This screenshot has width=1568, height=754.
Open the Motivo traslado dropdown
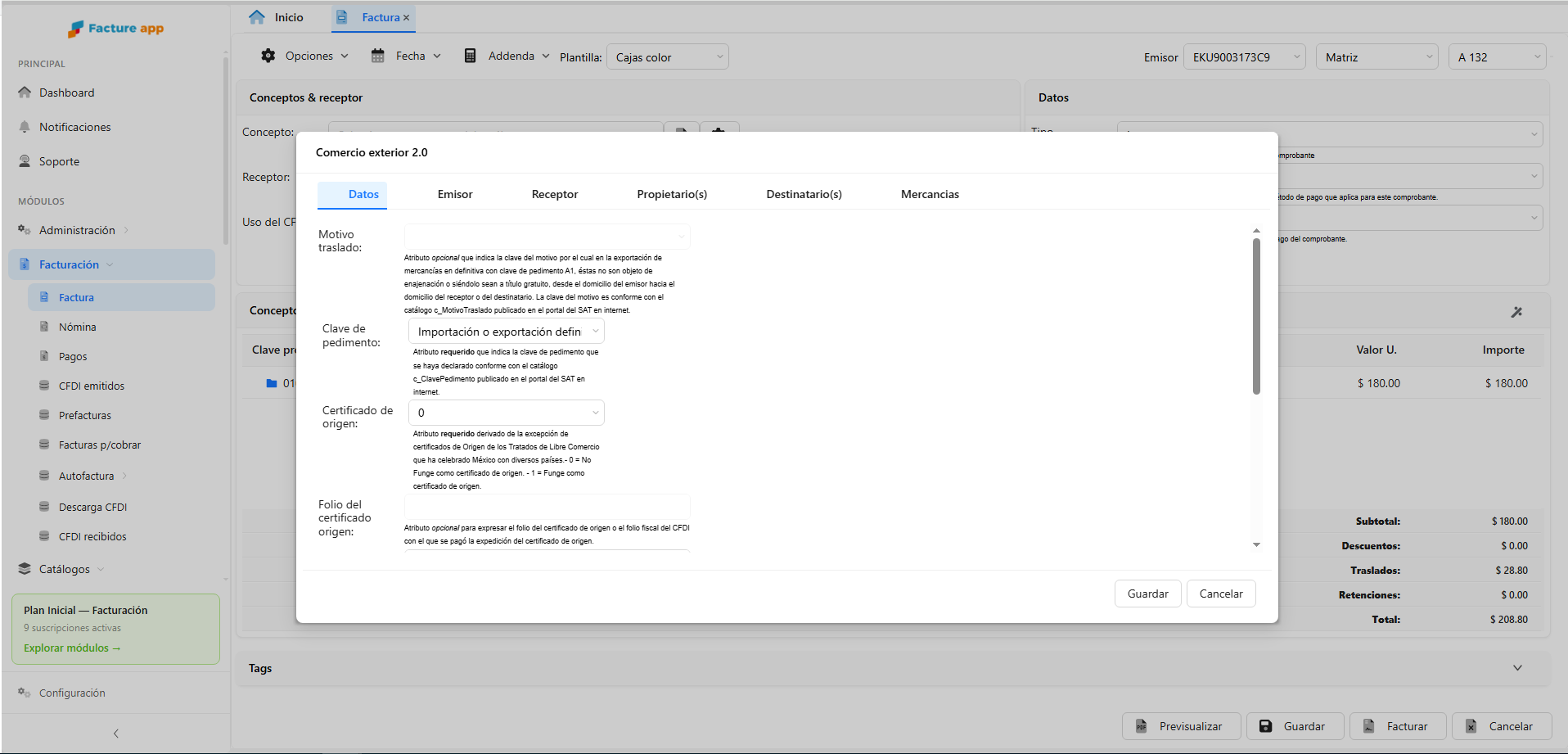547,236
